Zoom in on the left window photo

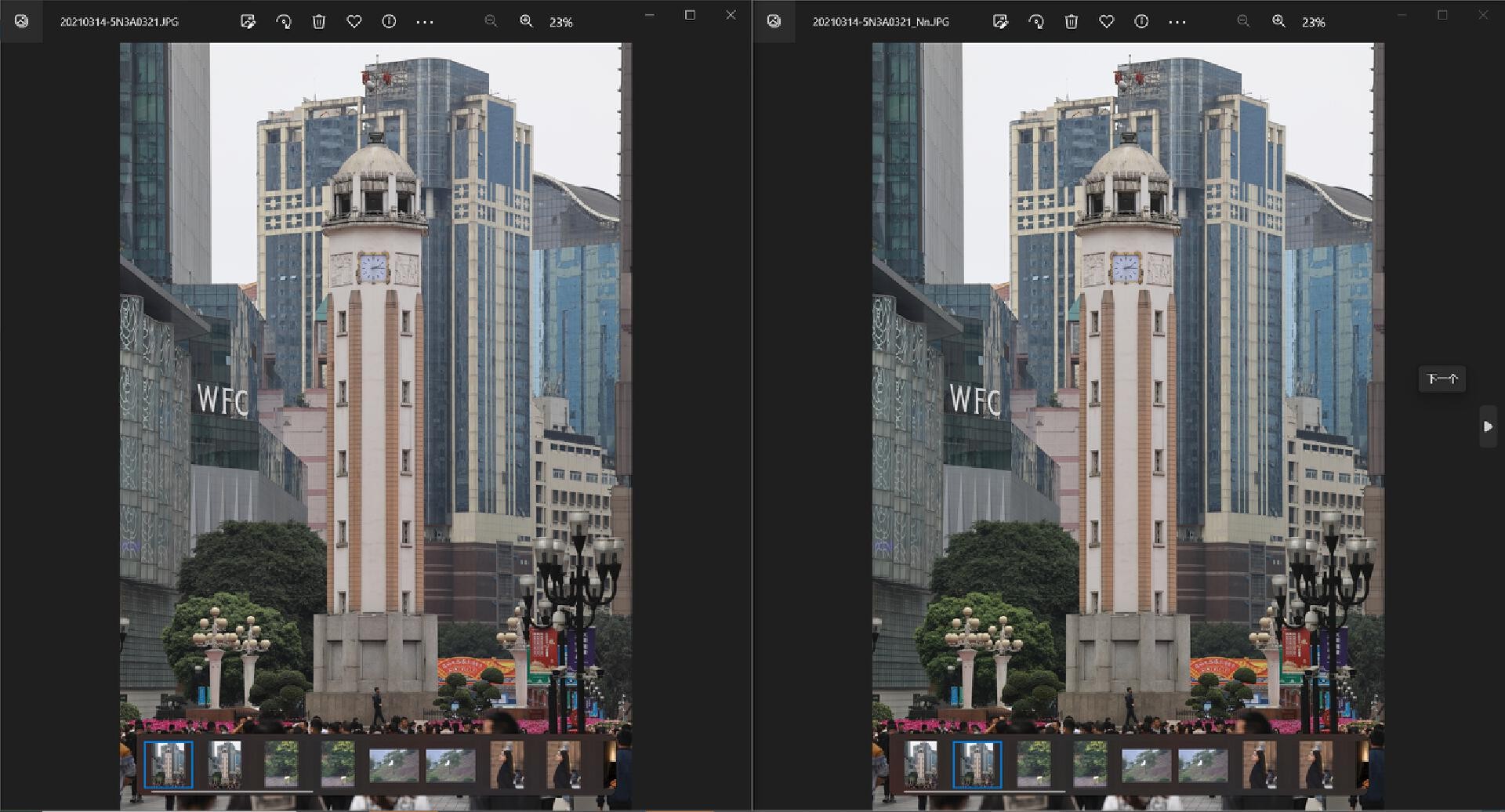(526, 22)
